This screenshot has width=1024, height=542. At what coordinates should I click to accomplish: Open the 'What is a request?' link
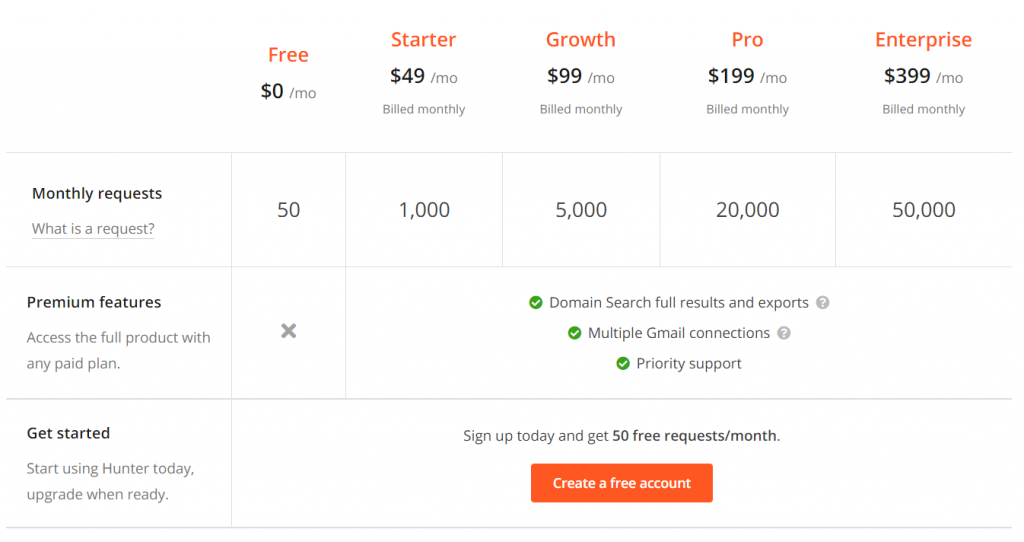coord(93,229)
